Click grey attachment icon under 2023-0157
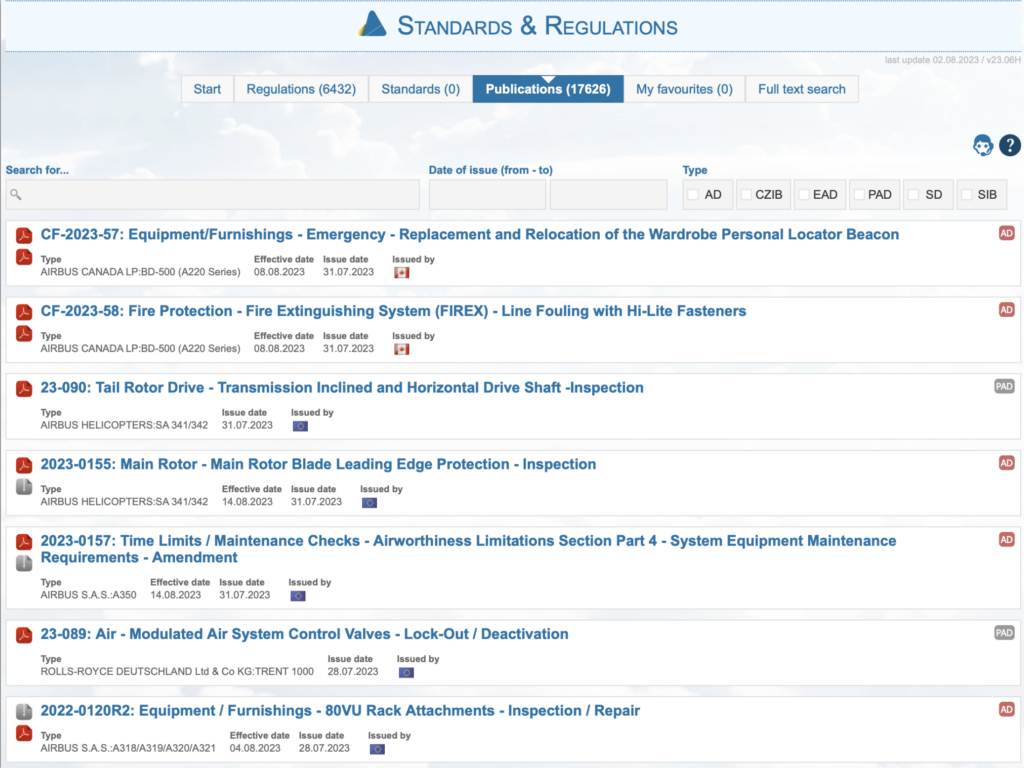 (24, 563)
